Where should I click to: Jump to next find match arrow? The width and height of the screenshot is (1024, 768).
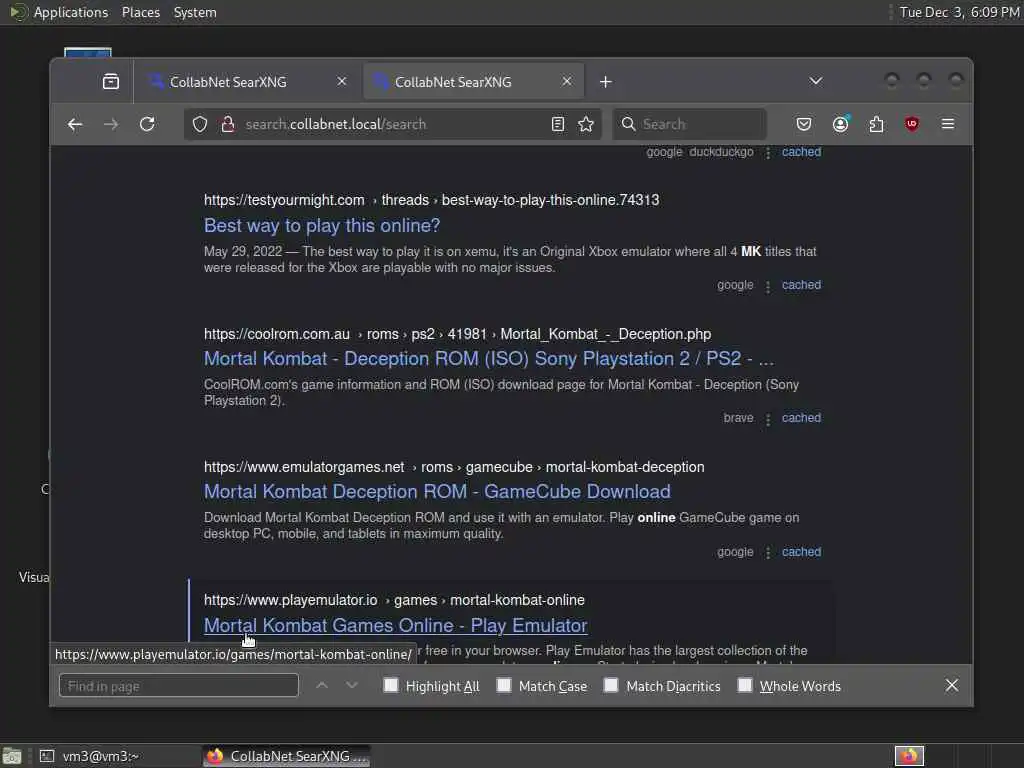352,685
